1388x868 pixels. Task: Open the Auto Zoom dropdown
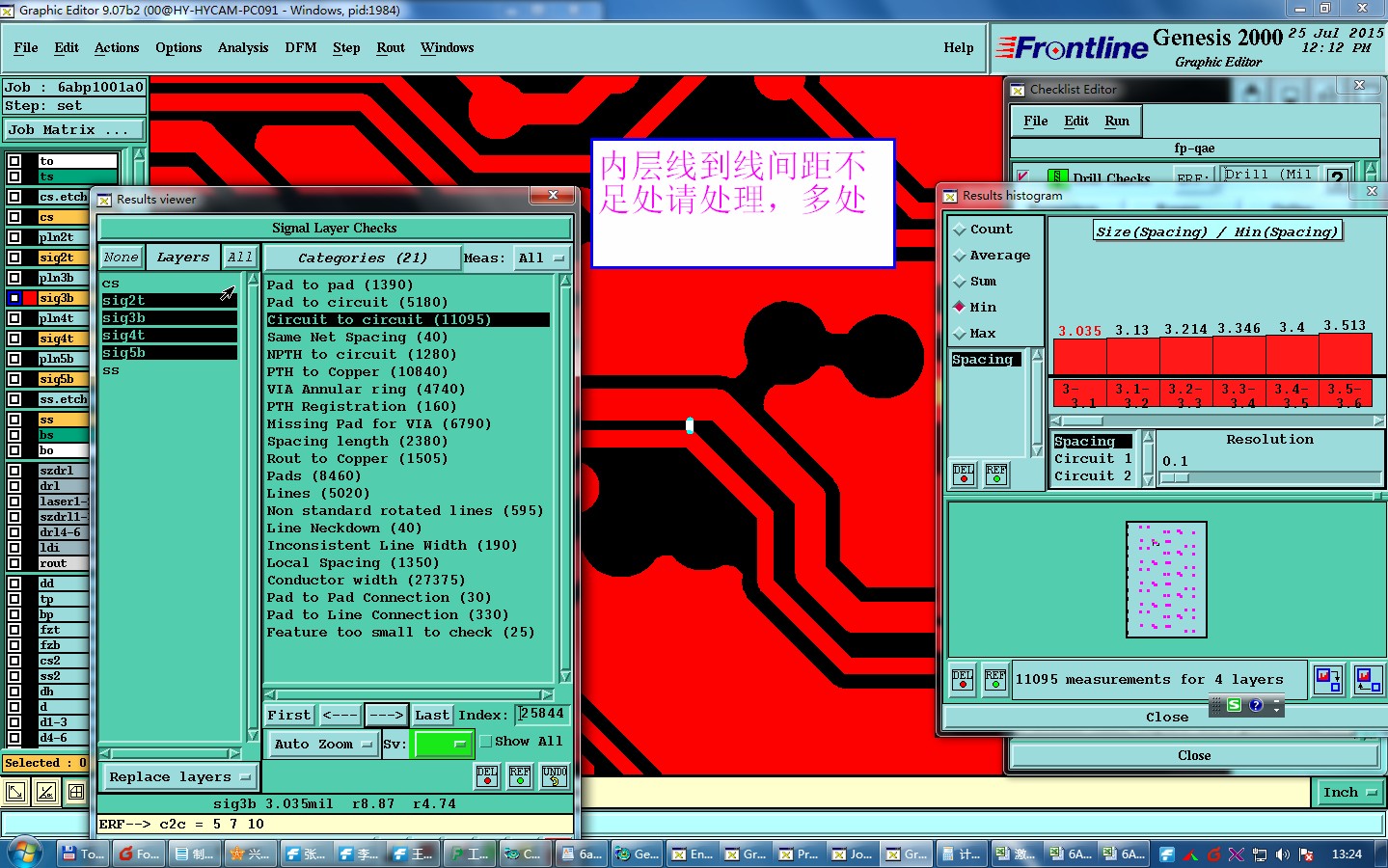pyautogui.click(x=322, y=744)
